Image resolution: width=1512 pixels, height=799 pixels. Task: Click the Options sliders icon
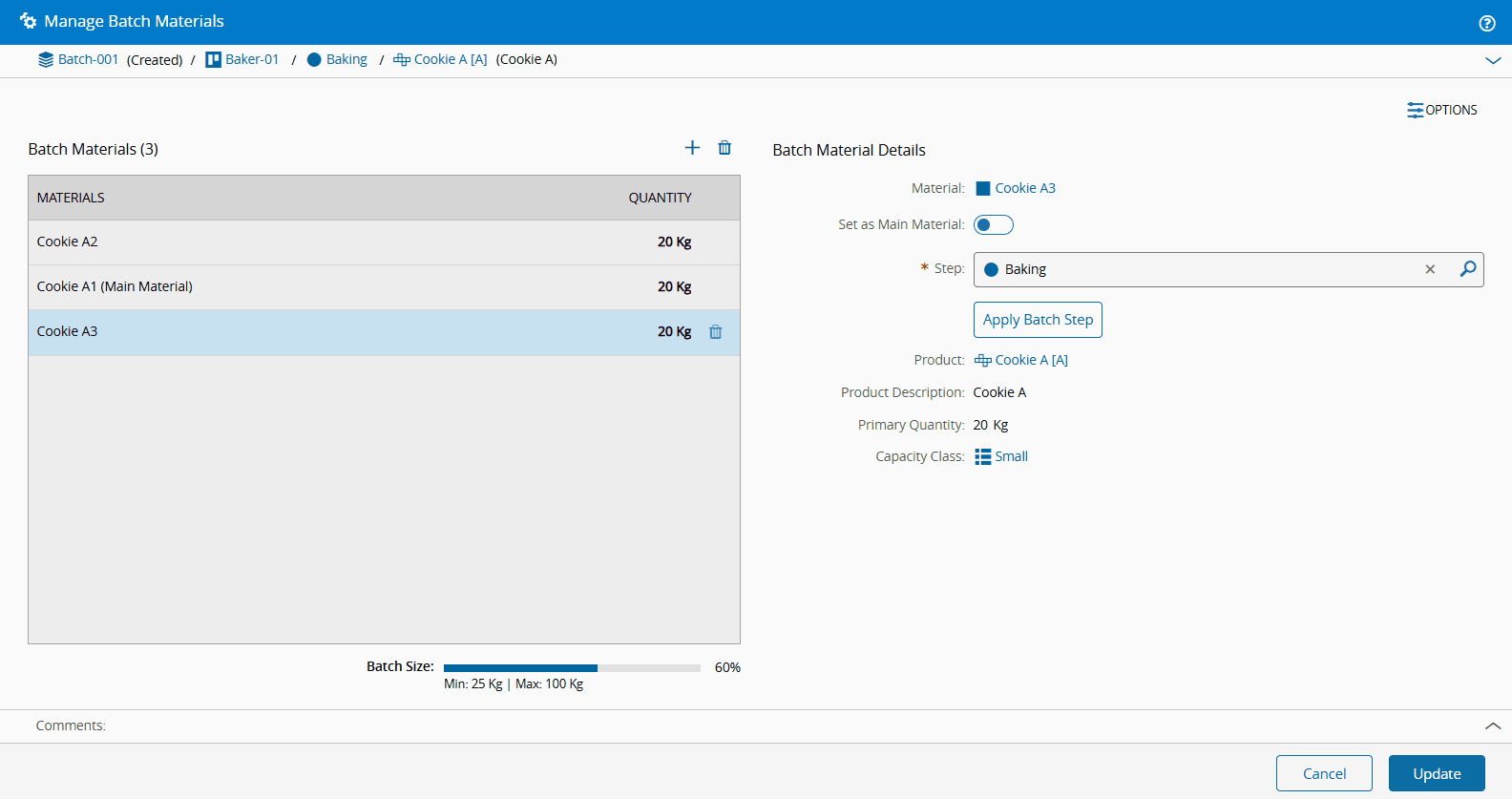point(1415,110)
